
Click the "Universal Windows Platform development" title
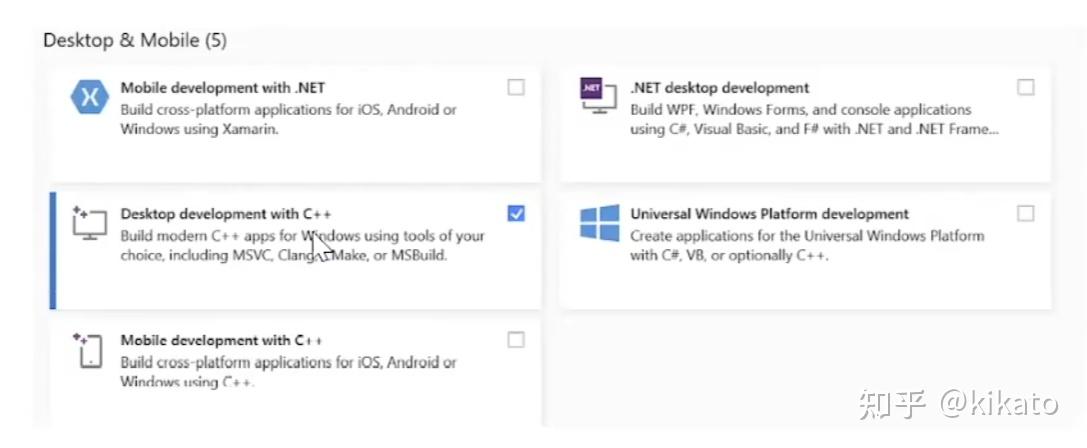pyautogui.click(x=769, y=214)
